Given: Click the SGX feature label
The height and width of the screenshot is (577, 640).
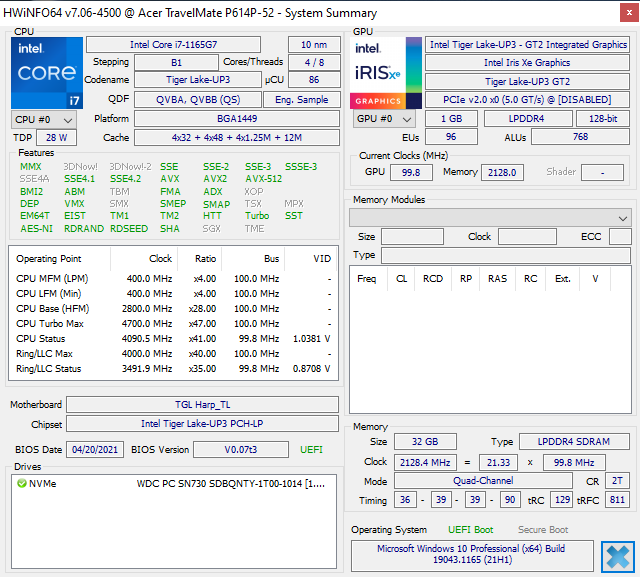Looking at the screenshot, I should (x=211, y=229).
